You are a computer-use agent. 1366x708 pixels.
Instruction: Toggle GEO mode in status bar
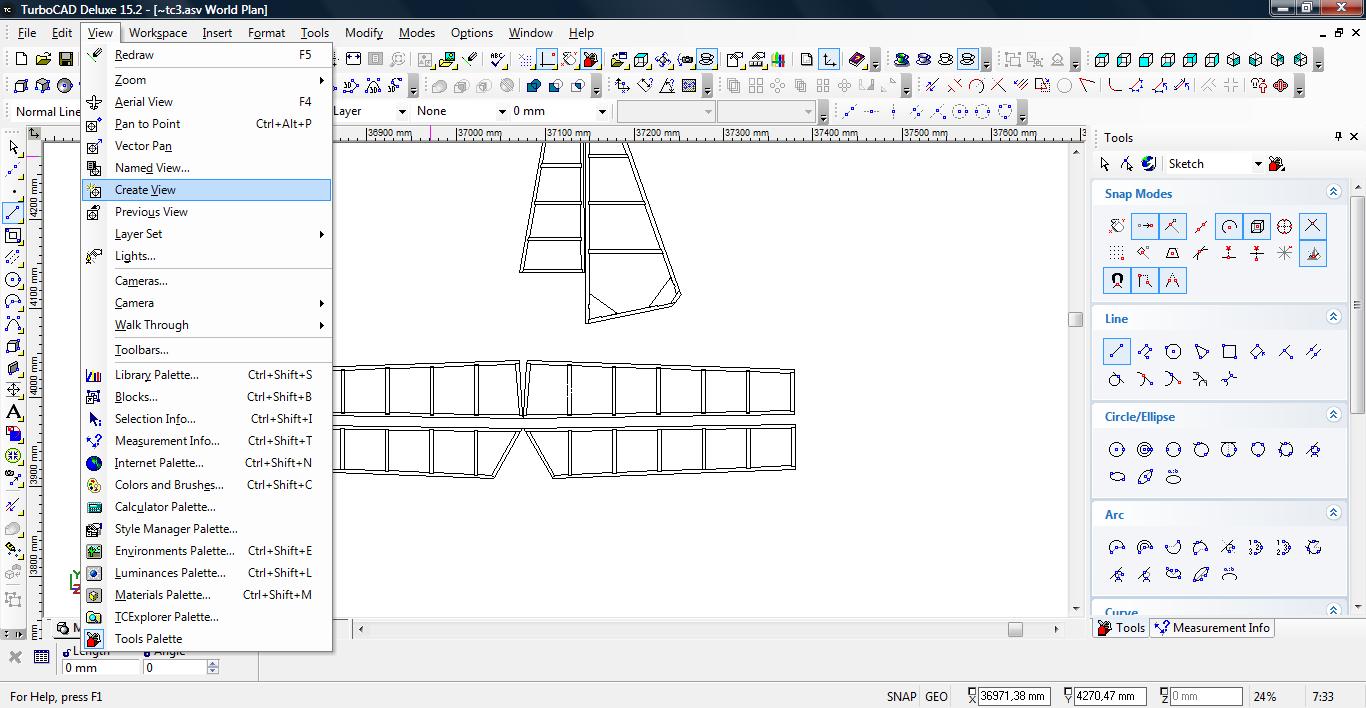[936, 697]
